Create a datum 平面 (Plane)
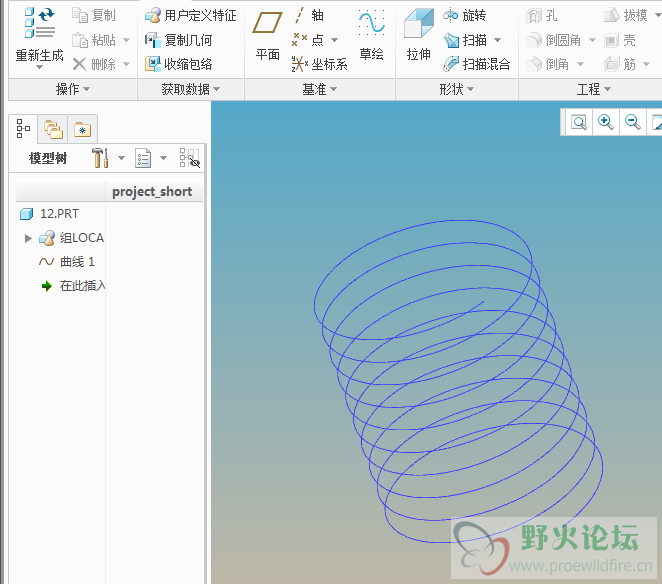This screenshot has width=662, height=584. [267, 35]
